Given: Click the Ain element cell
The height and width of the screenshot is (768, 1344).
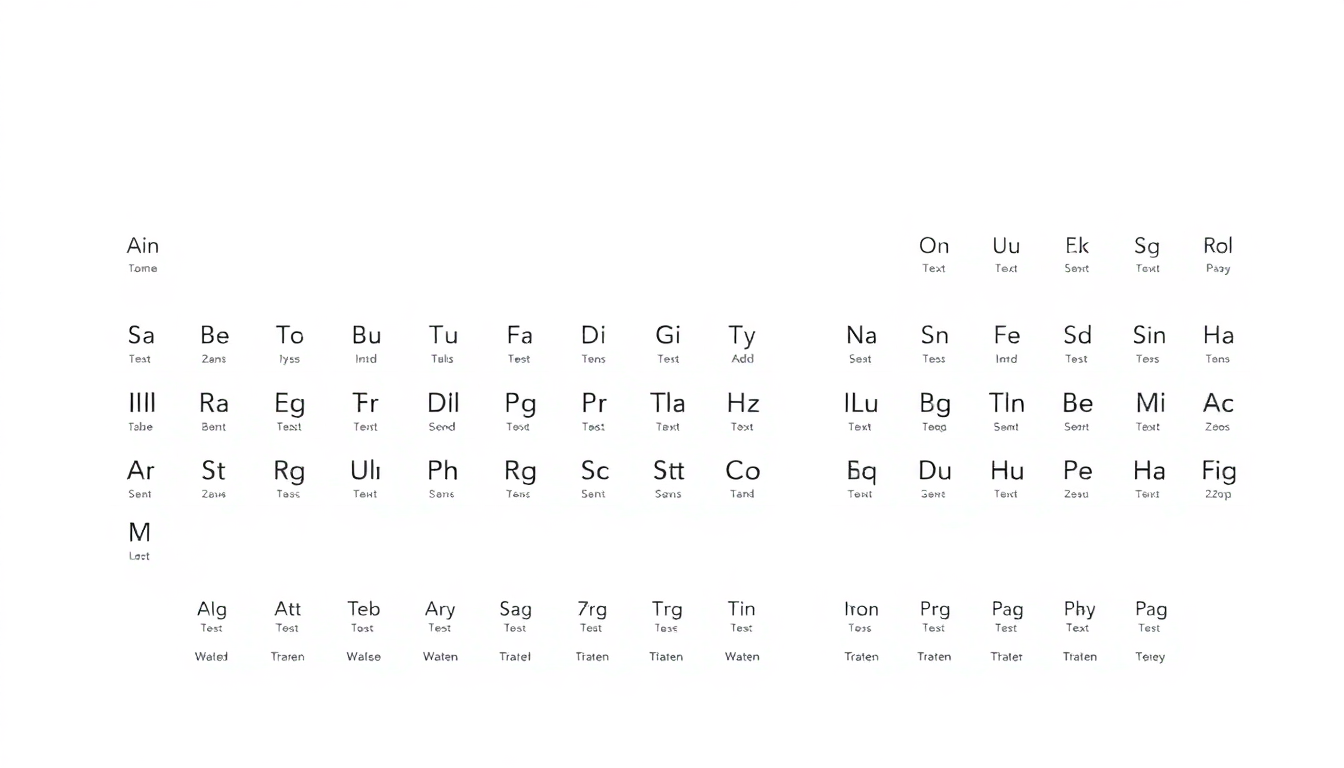Looking at the screenshot, I should [143, 254].
